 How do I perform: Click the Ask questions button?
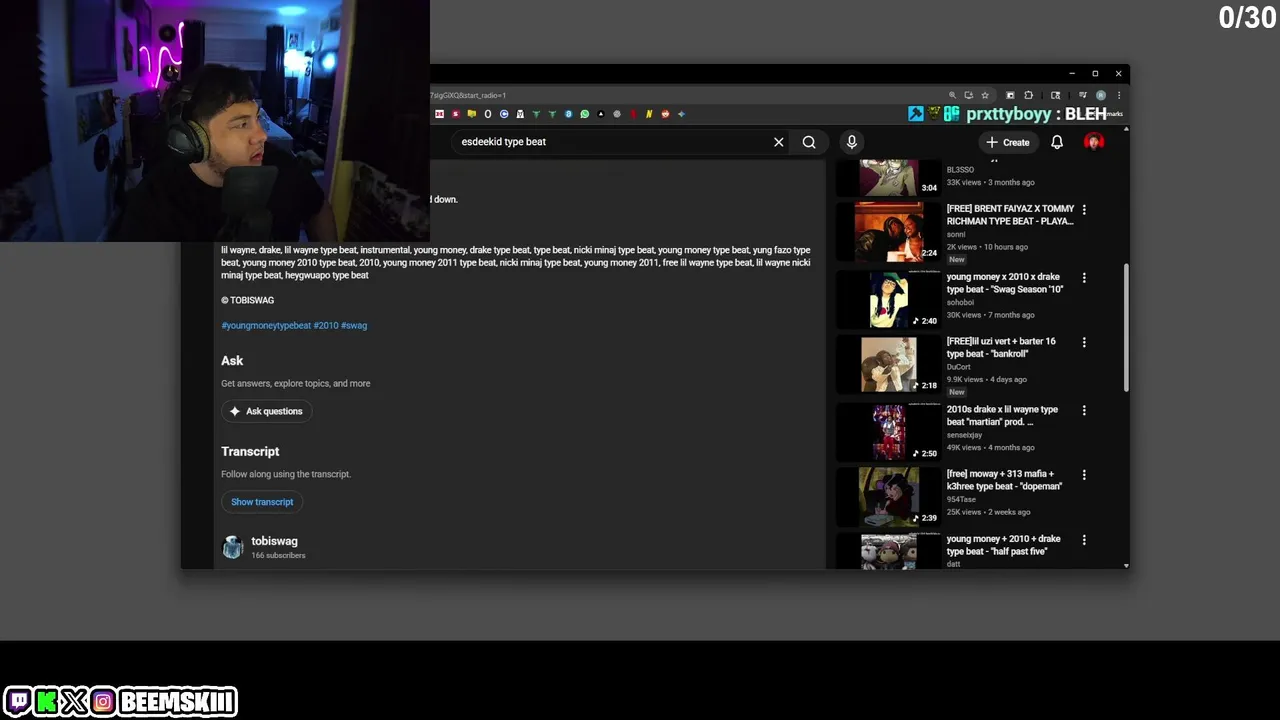click(266, 411)
